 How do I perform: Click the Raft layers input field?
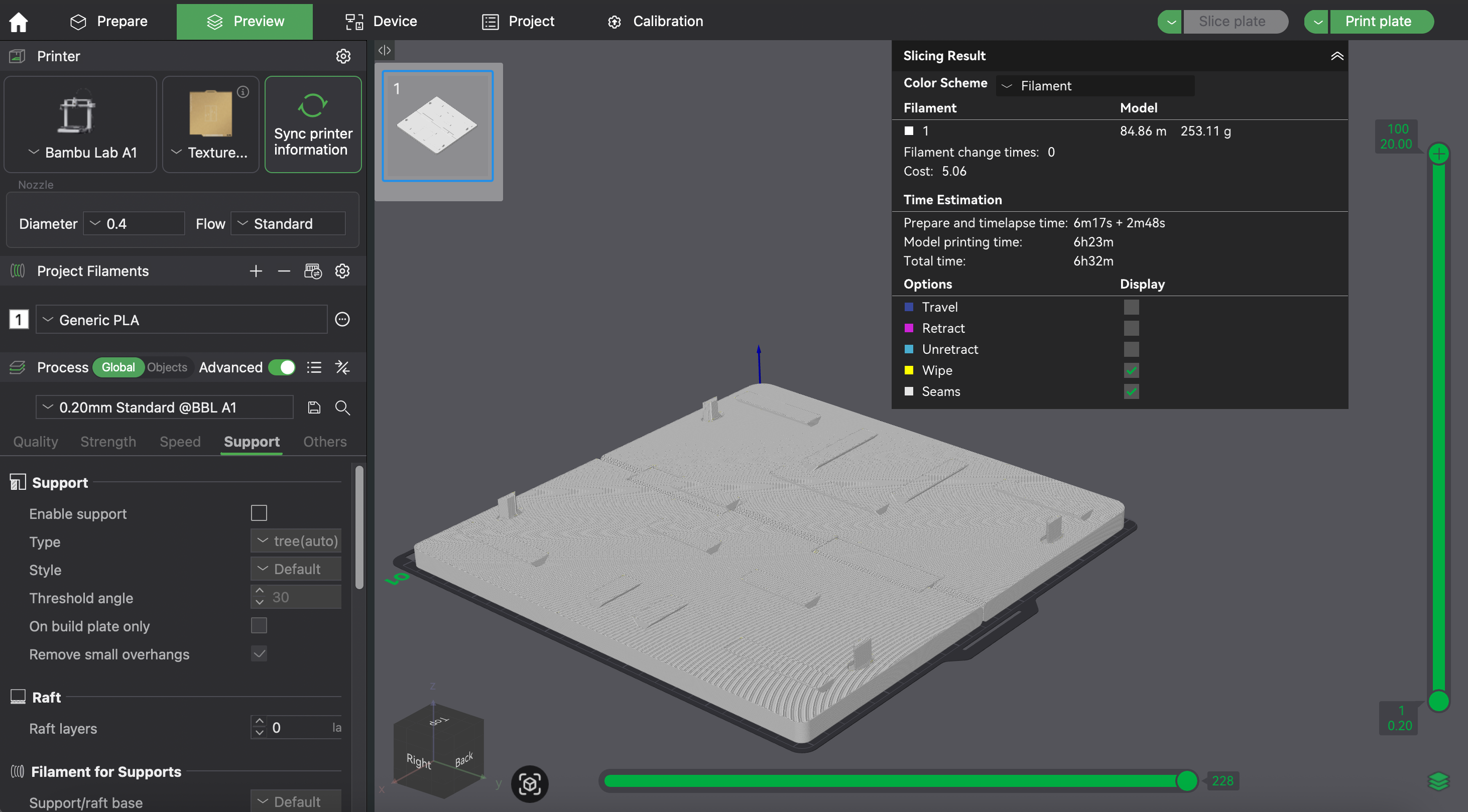[296, 728]
